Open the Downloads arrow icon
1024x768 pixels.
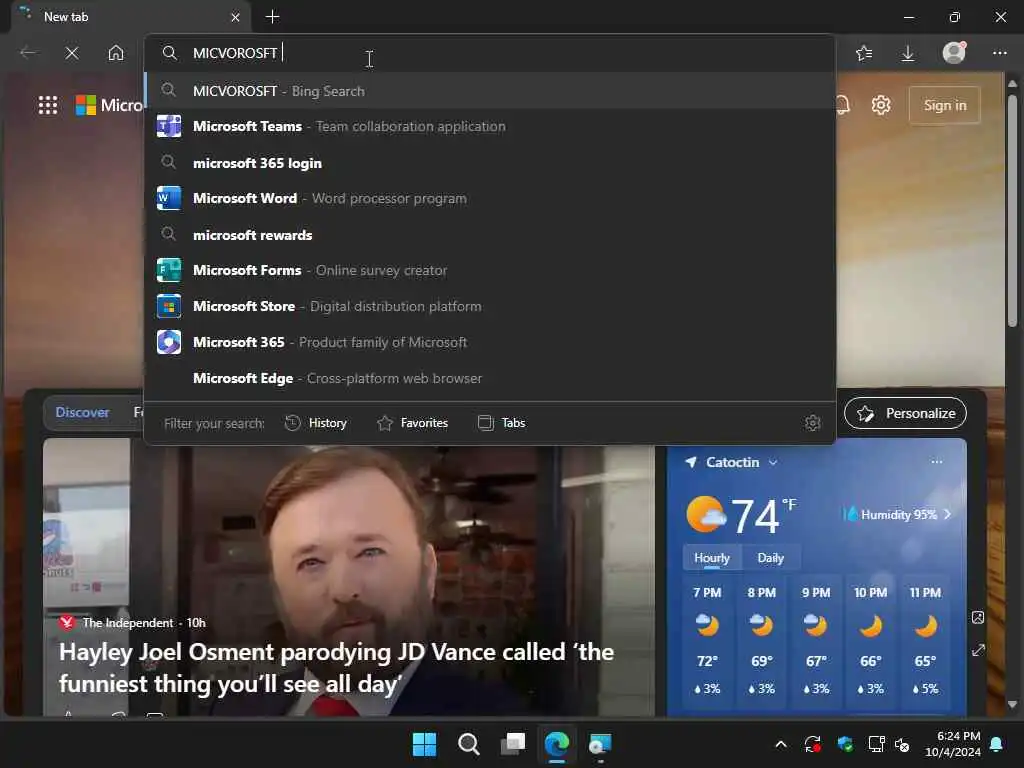click(908, 53)
